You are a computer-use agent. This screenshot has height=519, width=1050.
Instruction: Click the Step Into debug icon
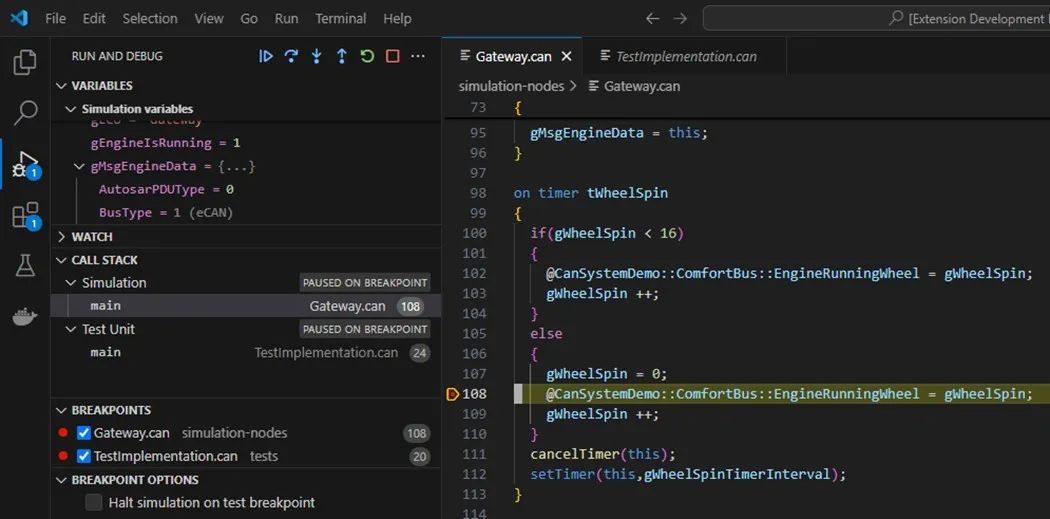pyautogui.click(x=317, y=56)
